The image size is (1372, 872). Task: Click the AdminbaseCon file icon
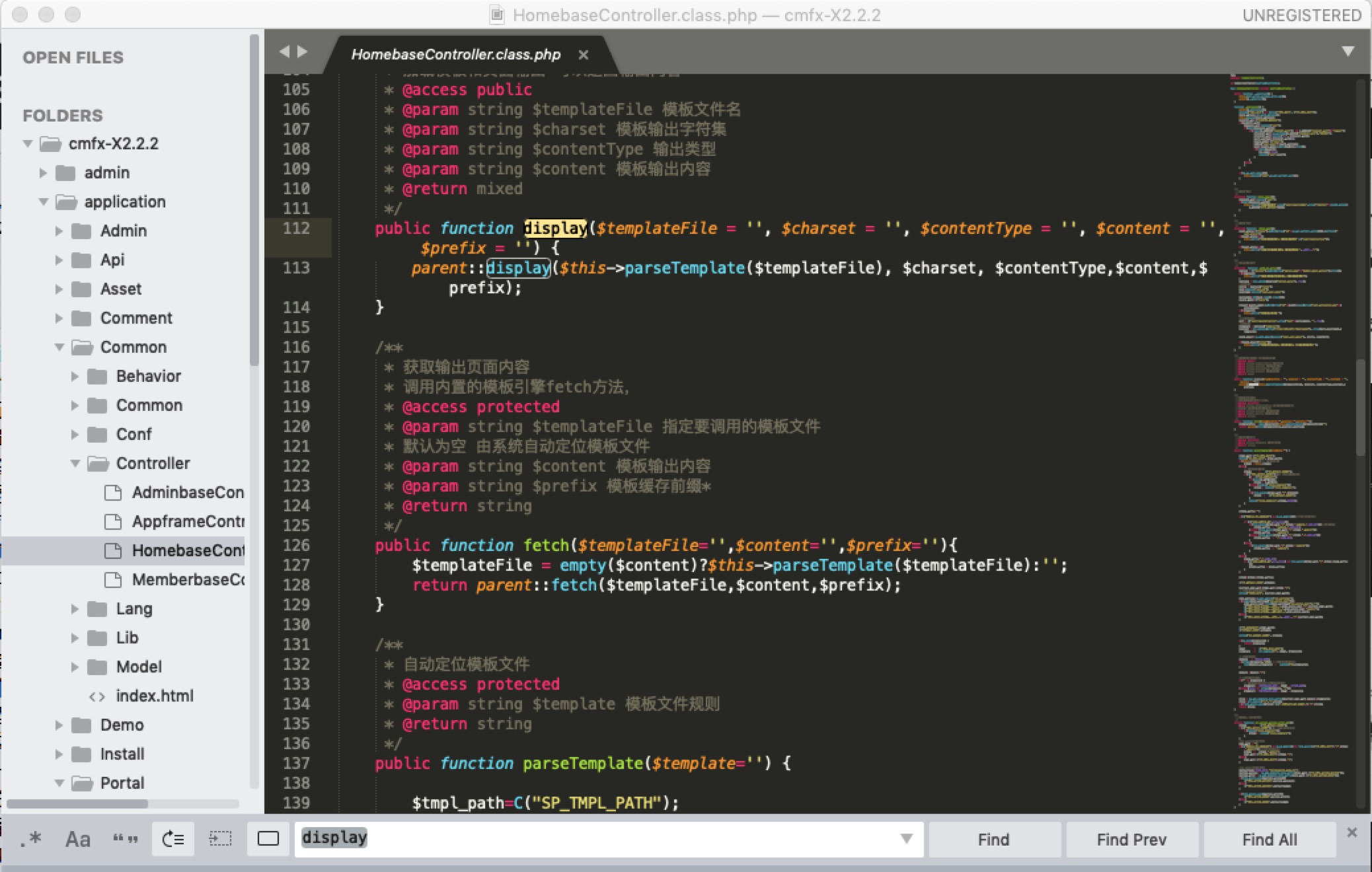pyautogui.click(x=113, y=492)
